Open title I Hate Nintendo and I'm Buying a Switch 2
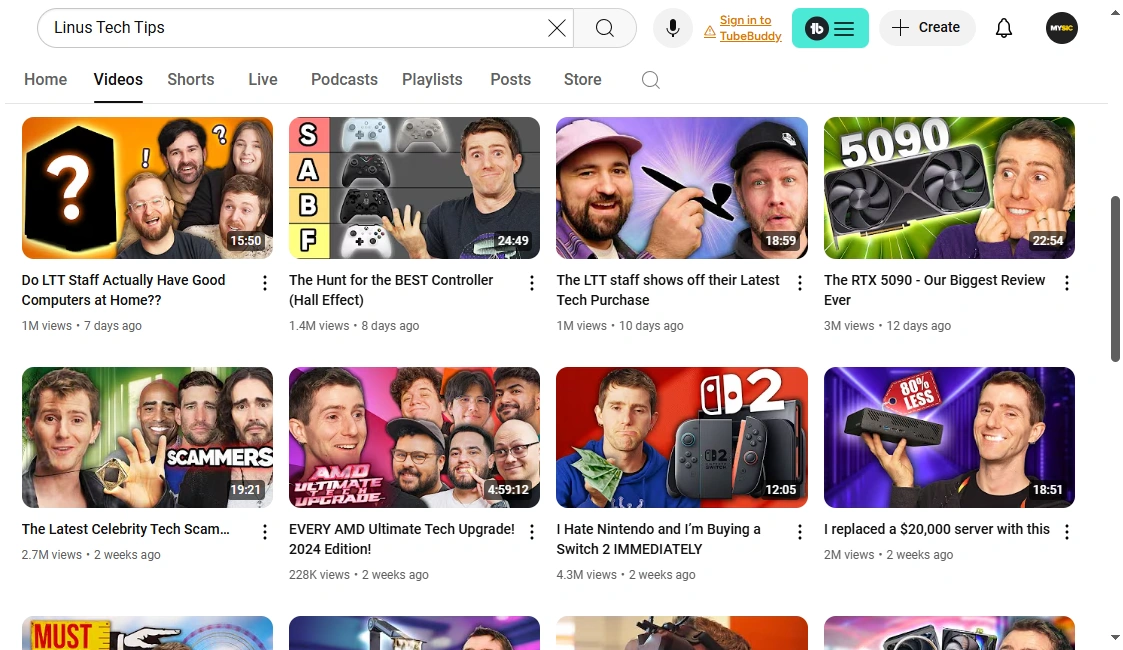The image size is (1123, 650). click(658, 539)
